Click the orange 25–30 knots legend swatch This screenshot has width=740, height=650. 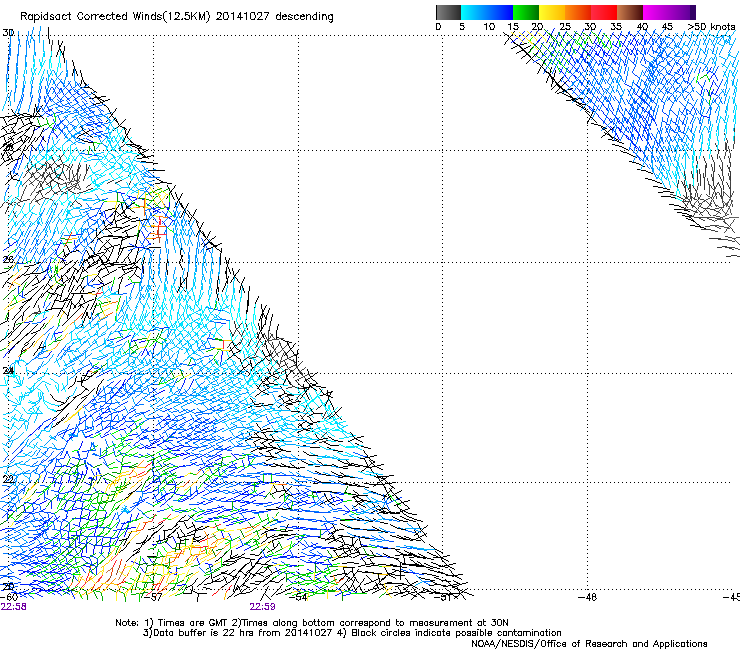(x=578, y=12)
